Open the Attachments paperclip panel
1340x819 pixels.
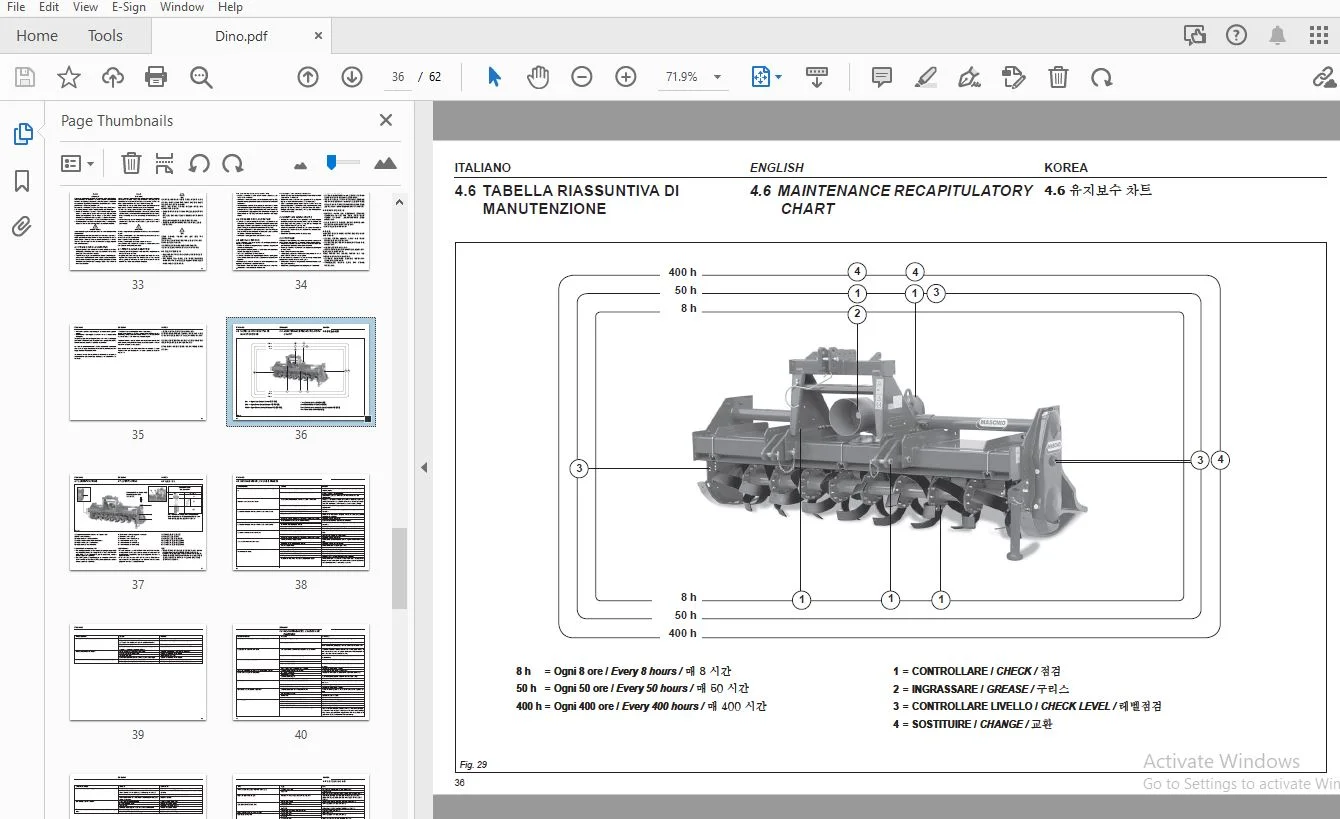click(x=22, y=227)
